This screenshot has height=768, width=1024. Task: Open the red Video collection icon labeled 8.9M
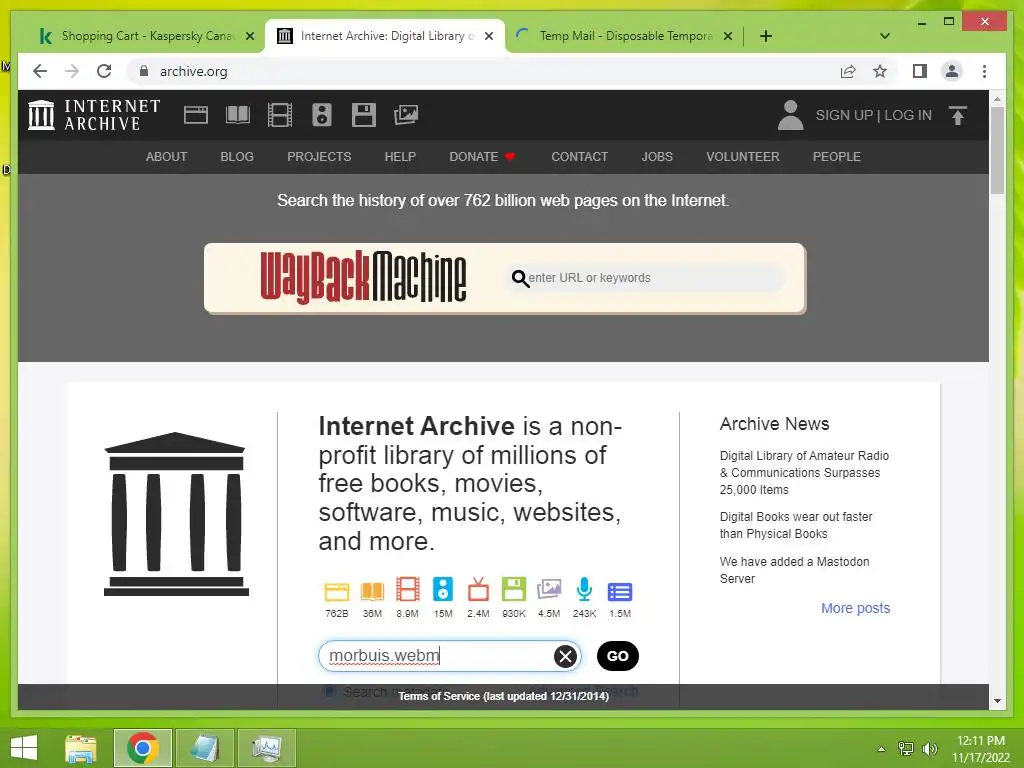tap(408, 589)
